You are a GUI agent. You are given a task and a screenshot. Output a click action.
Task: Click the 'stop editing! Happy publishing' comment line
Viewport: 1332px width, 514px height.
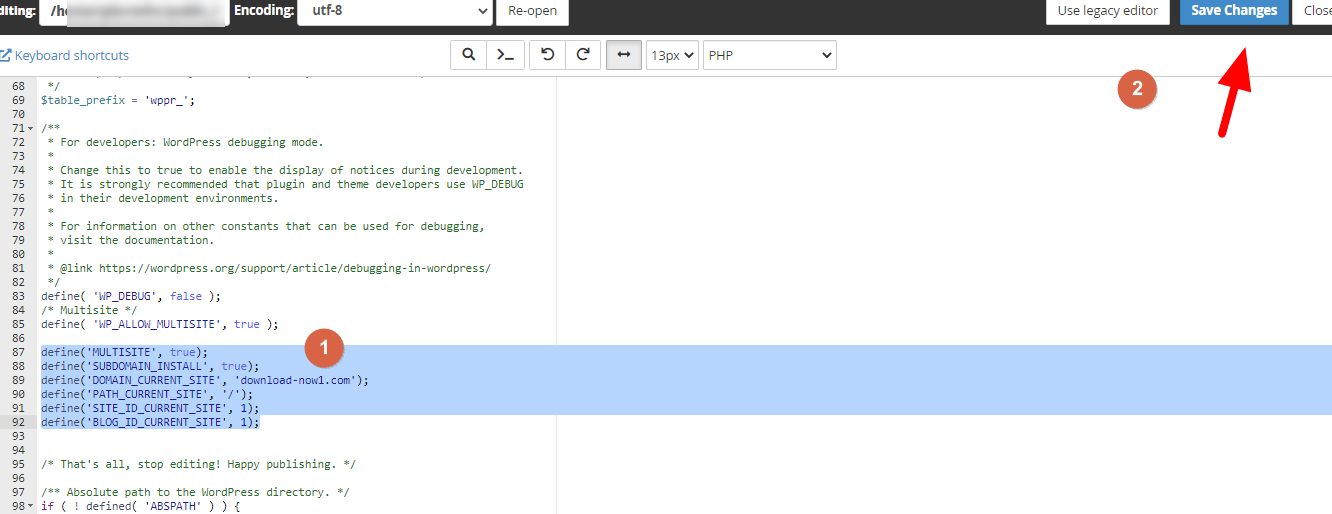[x=198, y=464]
